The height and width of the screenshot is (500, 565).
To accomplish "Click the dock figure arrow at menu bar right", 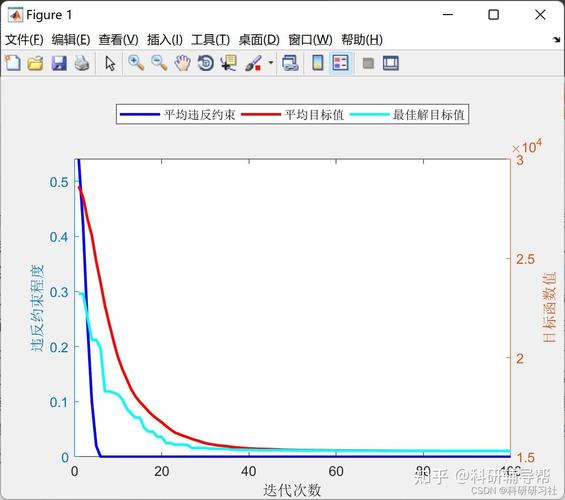I will coord(557,40).
